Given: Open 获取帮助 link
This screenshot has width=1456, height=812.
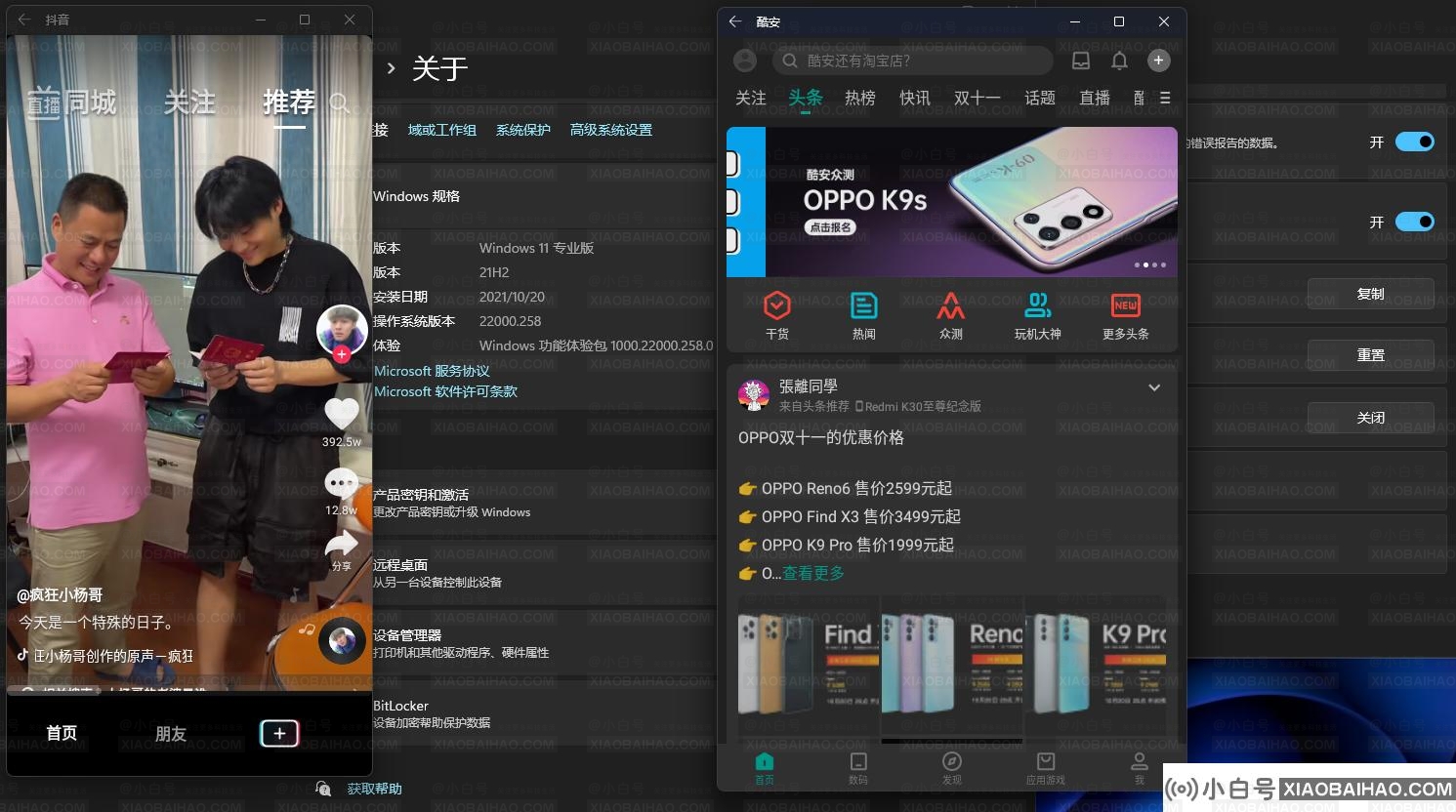Looking at the screenshot, I should coord(375,789).
